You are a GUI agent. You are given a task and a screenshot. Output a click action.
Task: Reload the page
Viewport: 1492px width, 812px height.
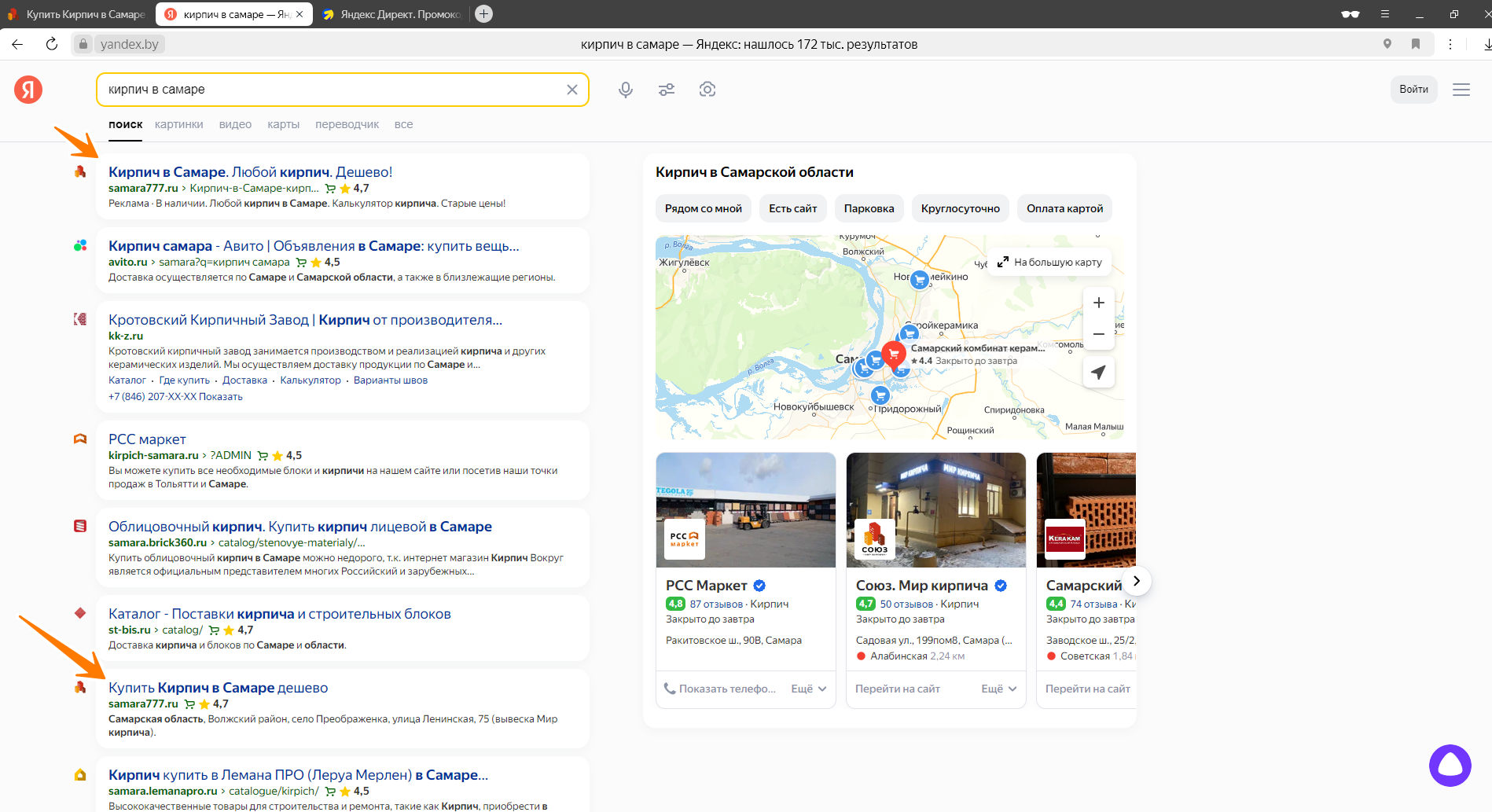coord(52,44)
